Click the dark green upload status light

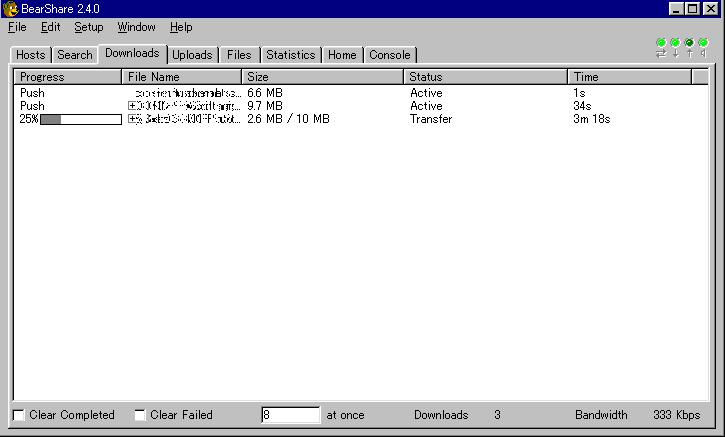point(689,43)
